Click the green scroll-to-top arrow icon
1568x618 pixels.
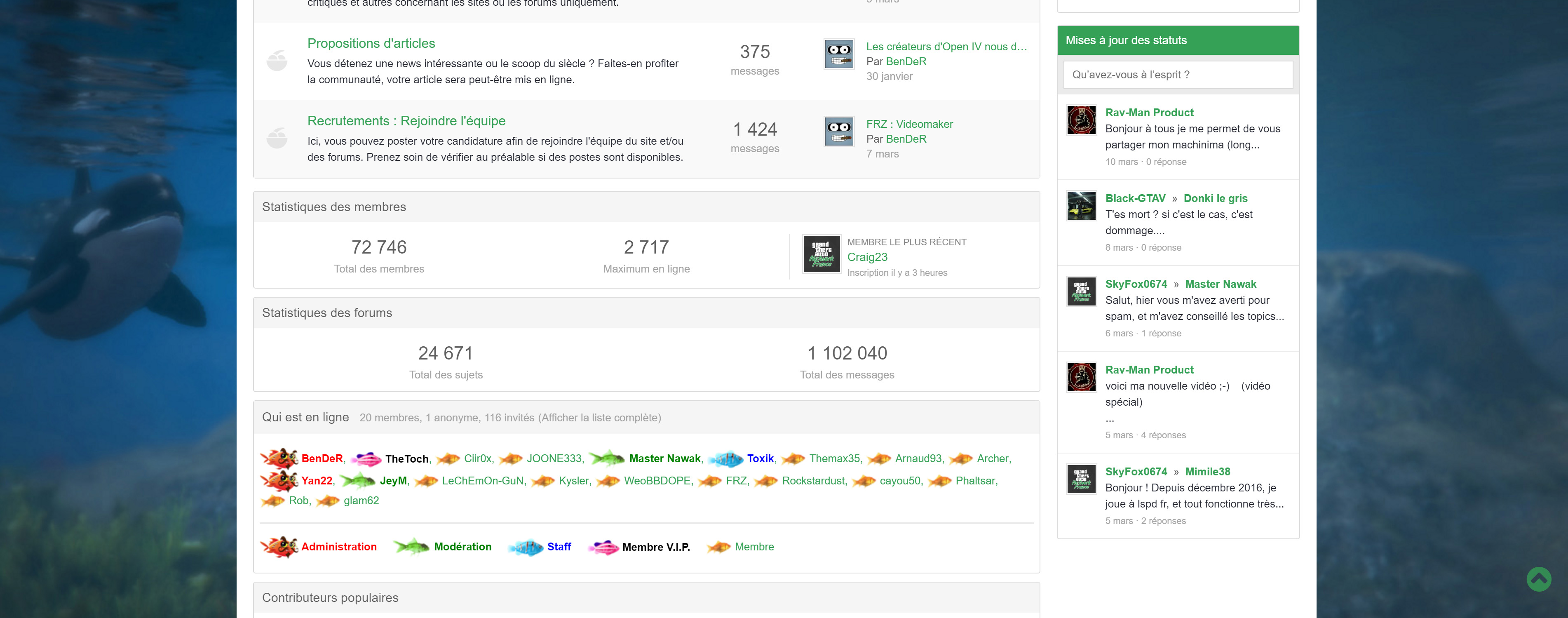tap(1538, 579)
